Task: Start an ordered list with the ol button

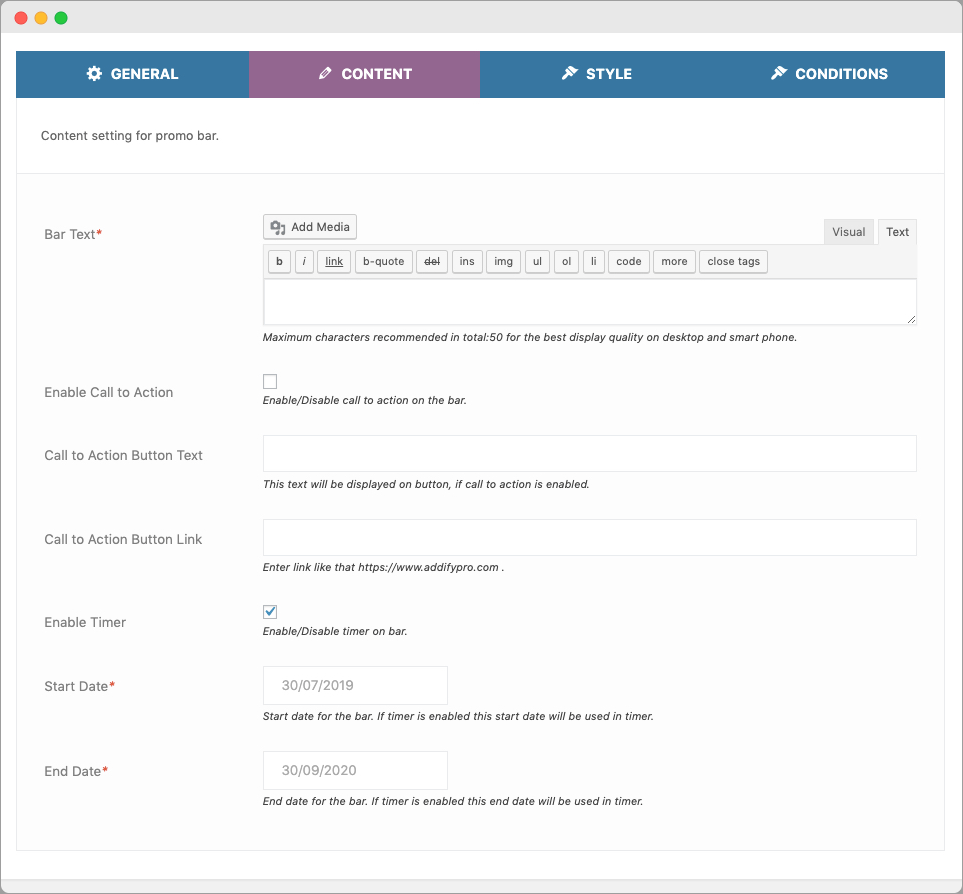Action: [x=566, y=261]
